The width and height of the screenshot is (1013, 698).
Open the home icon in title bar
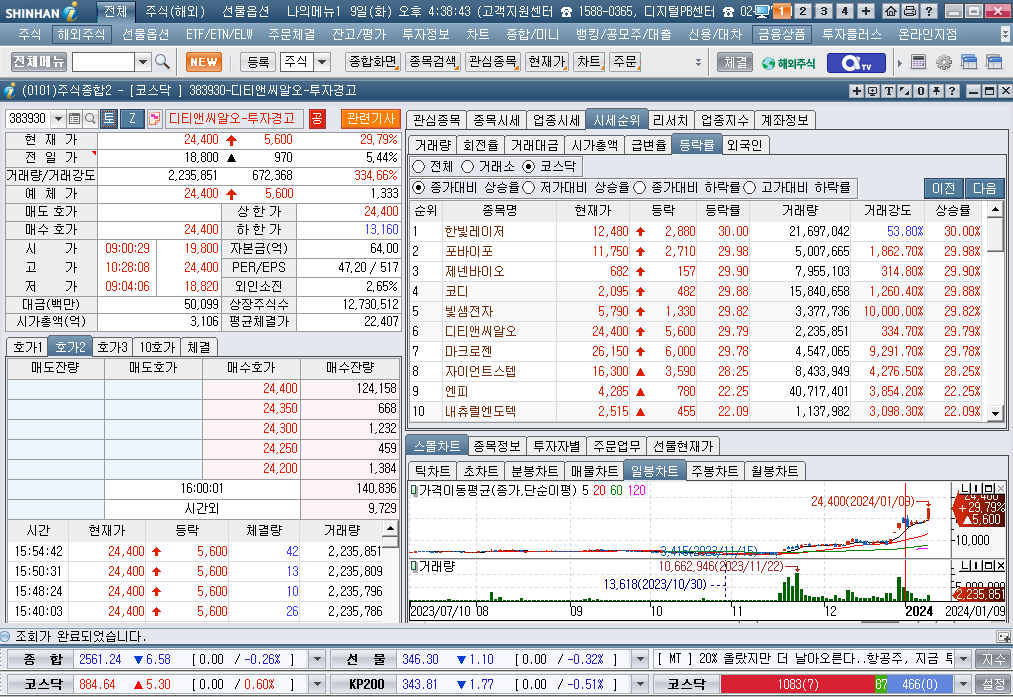[x=891, y=11]
